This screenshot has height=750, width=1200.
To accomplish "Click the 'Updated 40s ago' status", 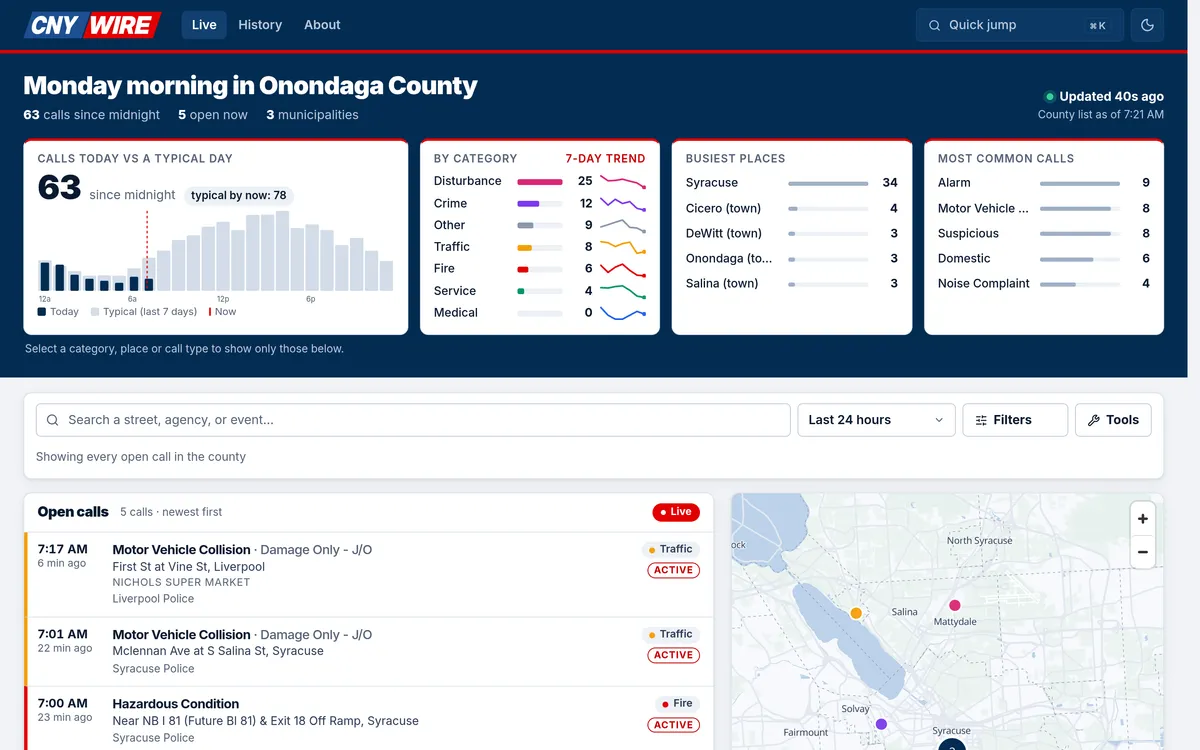I will coord(1104,97).
